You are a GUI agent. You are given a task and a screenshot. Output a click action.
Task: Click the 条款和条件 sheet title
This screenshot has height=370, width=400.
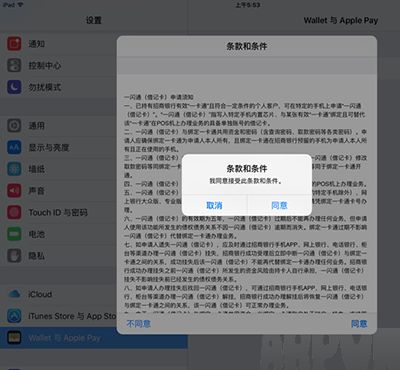coord(247,46)
